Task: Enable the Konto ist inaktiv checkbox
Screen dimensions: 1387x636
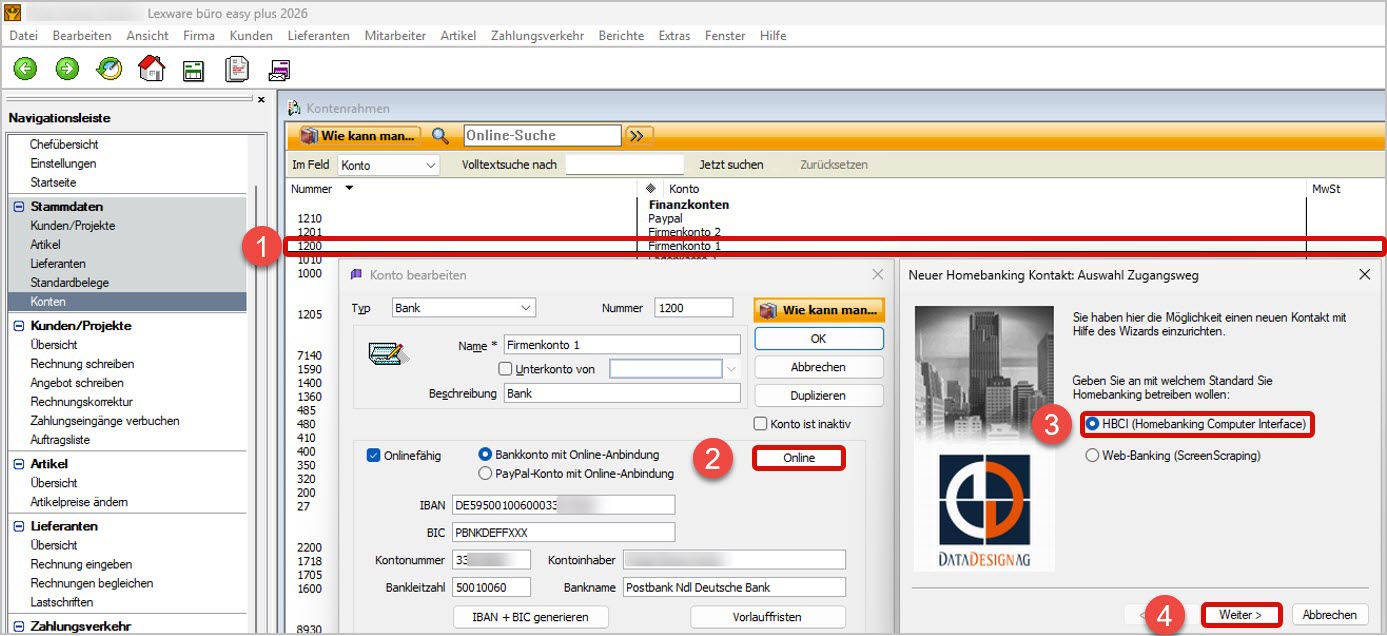Action: point(761,424)
